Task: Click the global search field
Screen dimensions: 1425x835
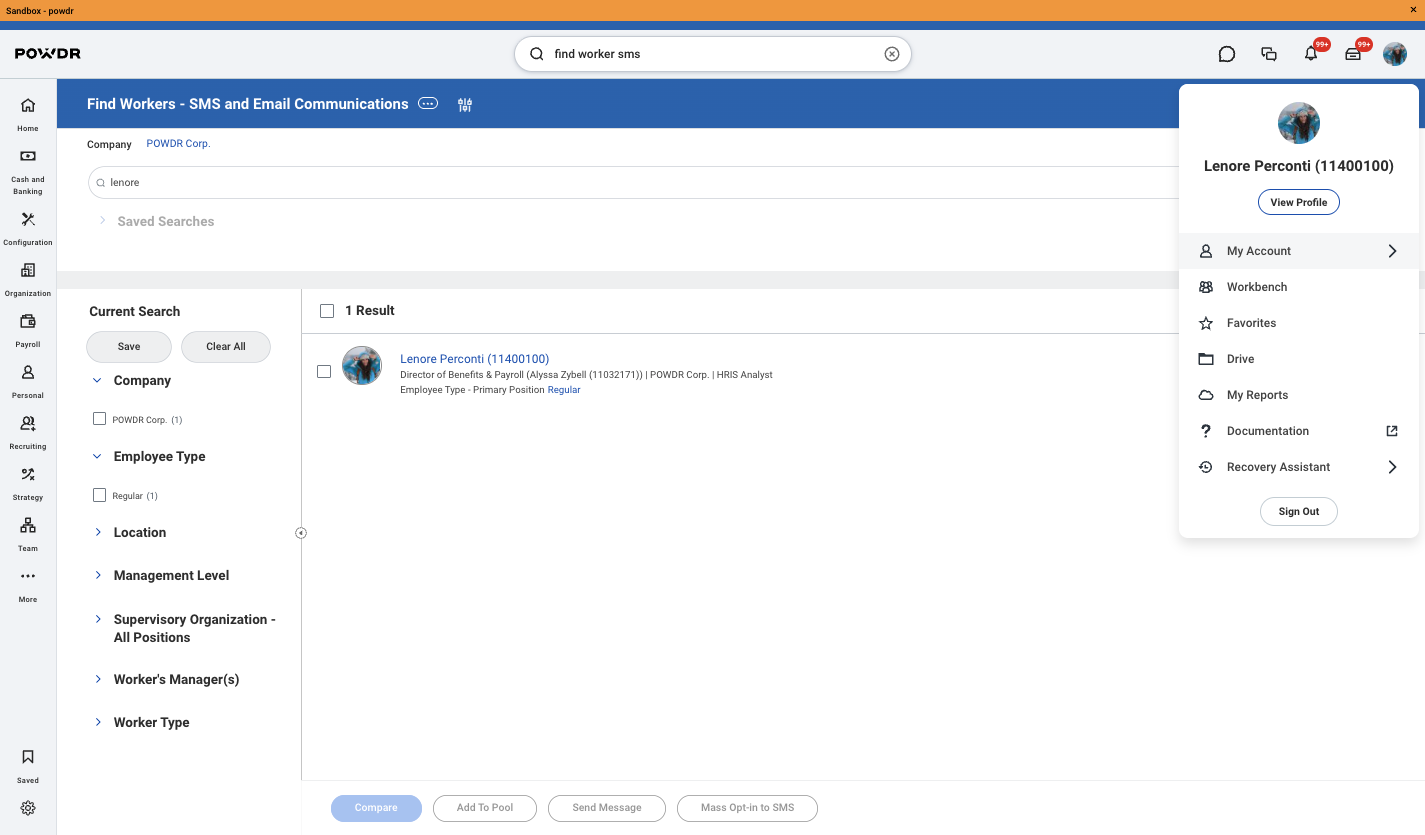Action: coord(713,54)
